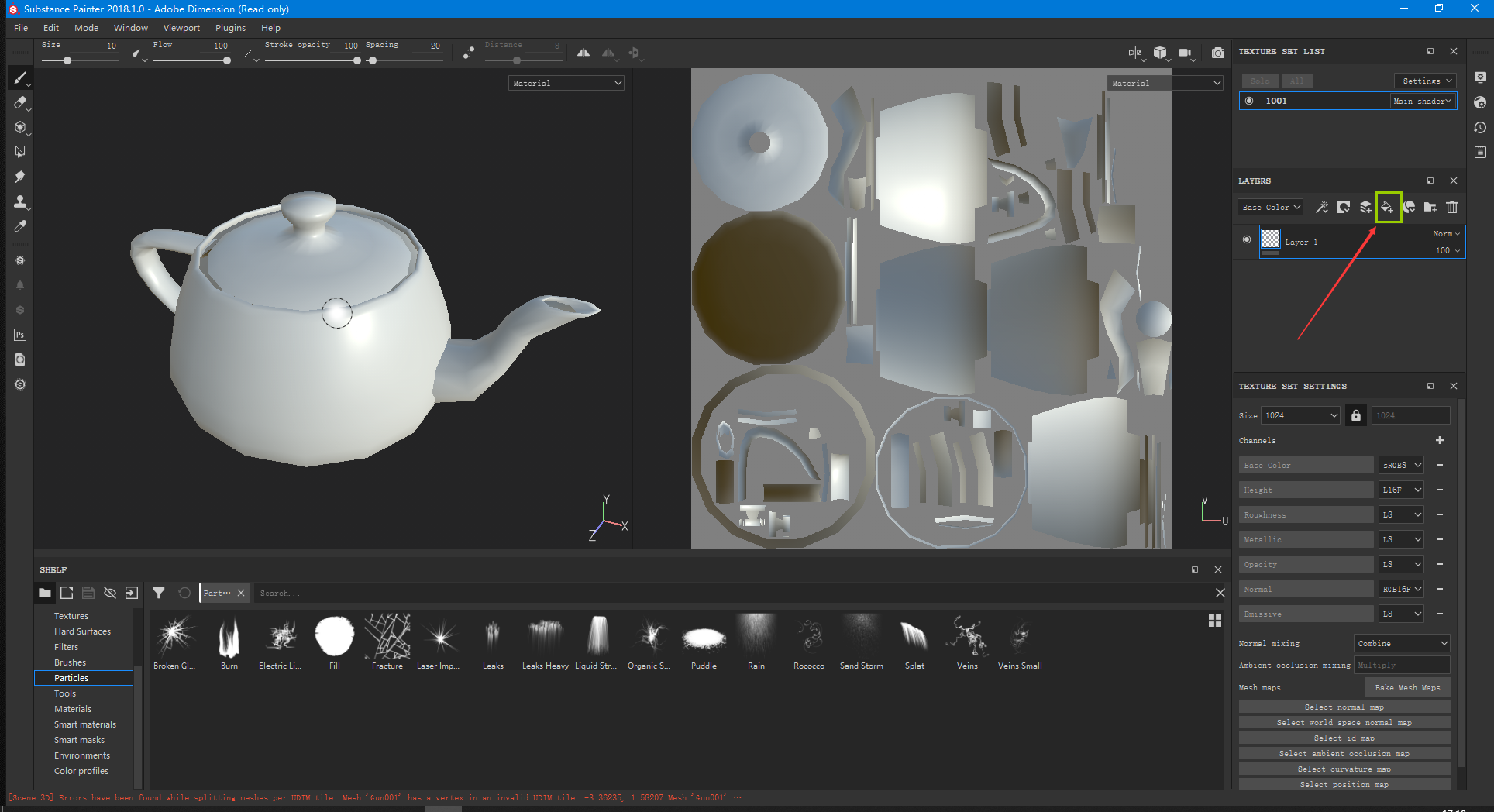
Task: Click the add smart material icon
Action: pyautogui.click(x=1409, y=207)
